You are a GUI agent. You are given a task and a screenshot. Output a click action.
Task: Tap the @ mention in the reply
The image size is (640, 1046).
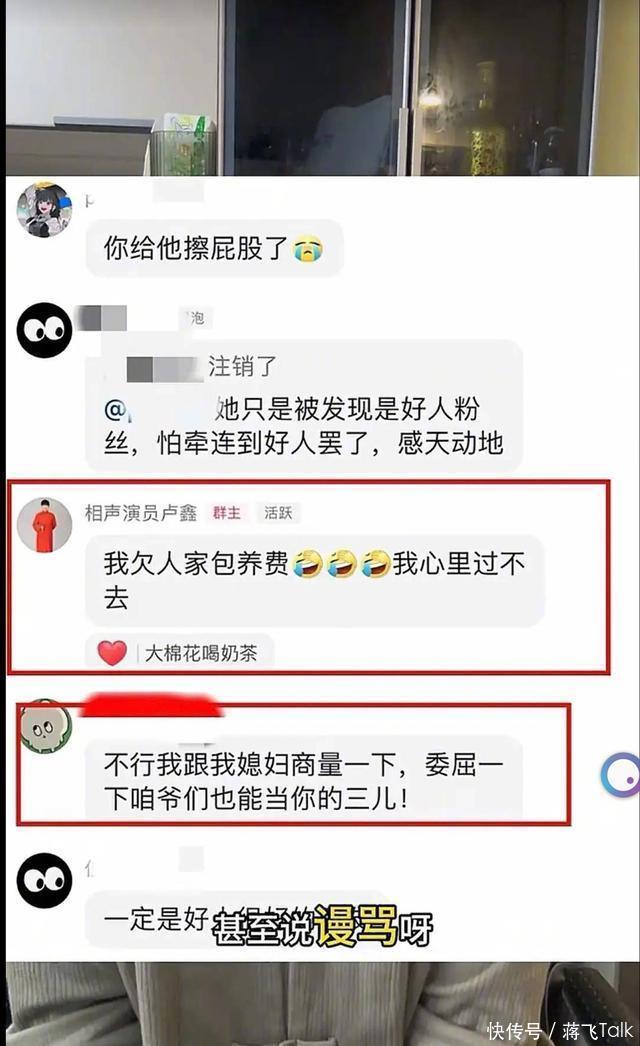[x=113, y=410]
